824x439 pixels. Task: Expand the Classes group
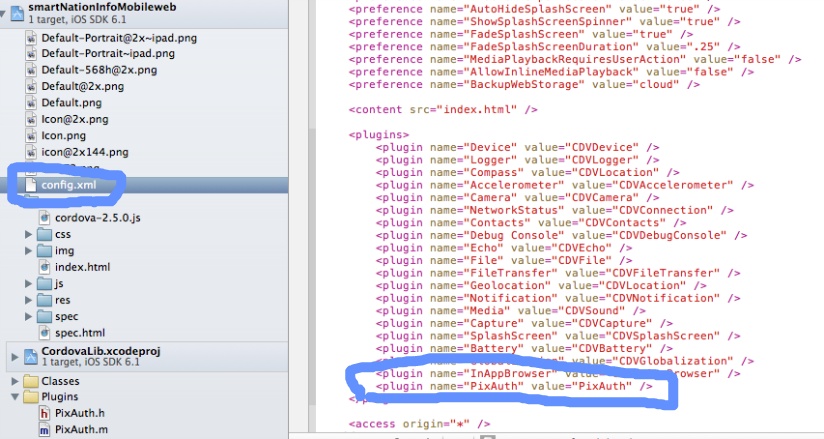click(x=15, y=381)
